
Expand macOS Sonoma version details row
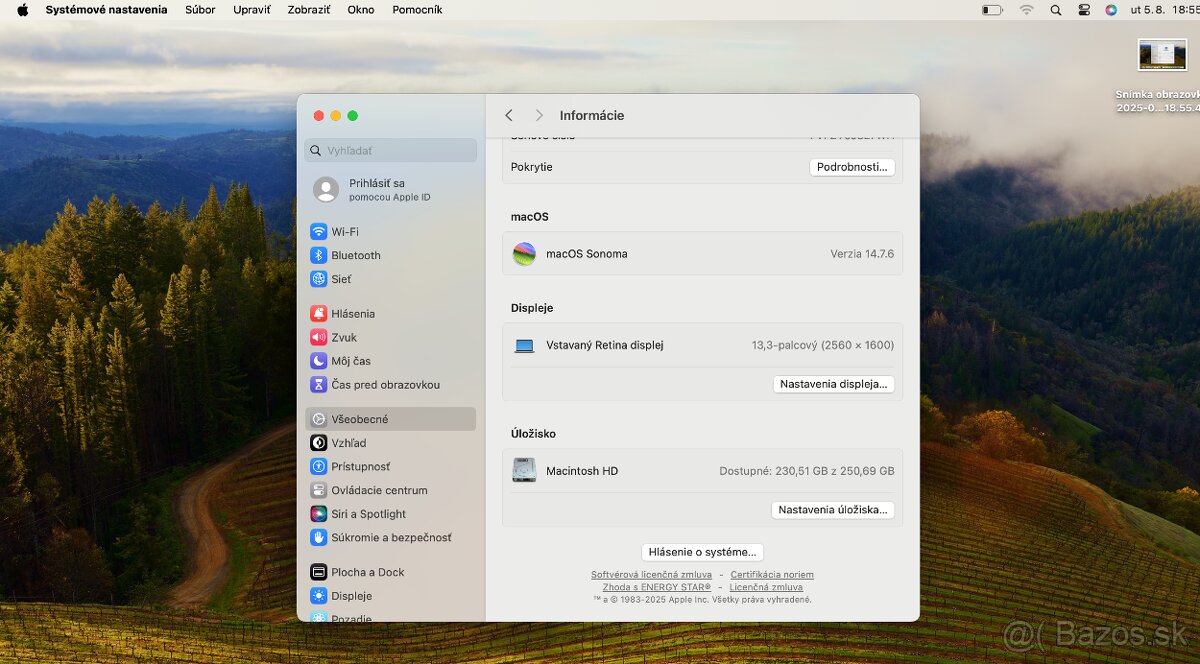(700, 254)
